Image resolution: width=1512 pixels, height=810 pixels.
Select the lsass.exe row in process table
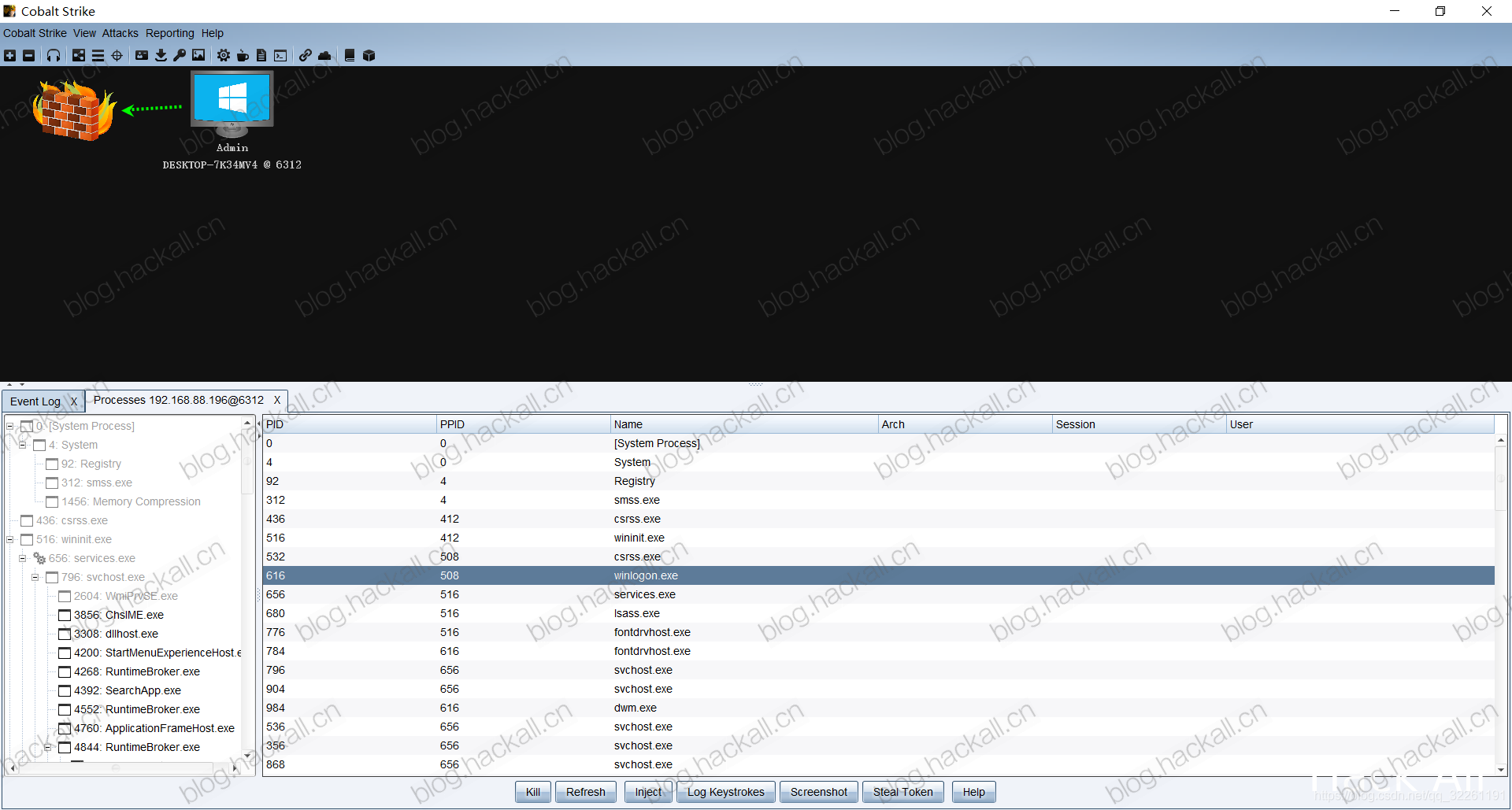[x=879, y=613]
